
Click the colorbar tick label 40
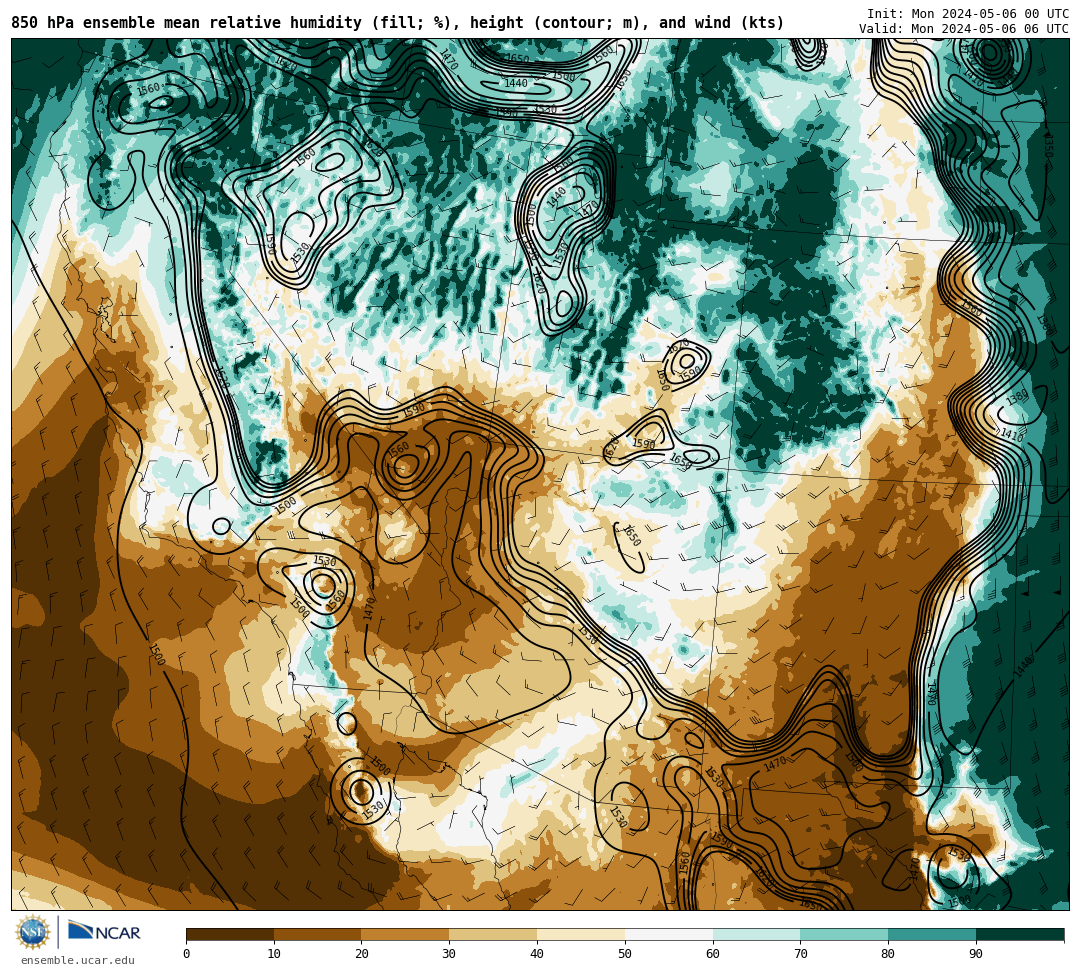pyautogui.click(x=537, y=954)
